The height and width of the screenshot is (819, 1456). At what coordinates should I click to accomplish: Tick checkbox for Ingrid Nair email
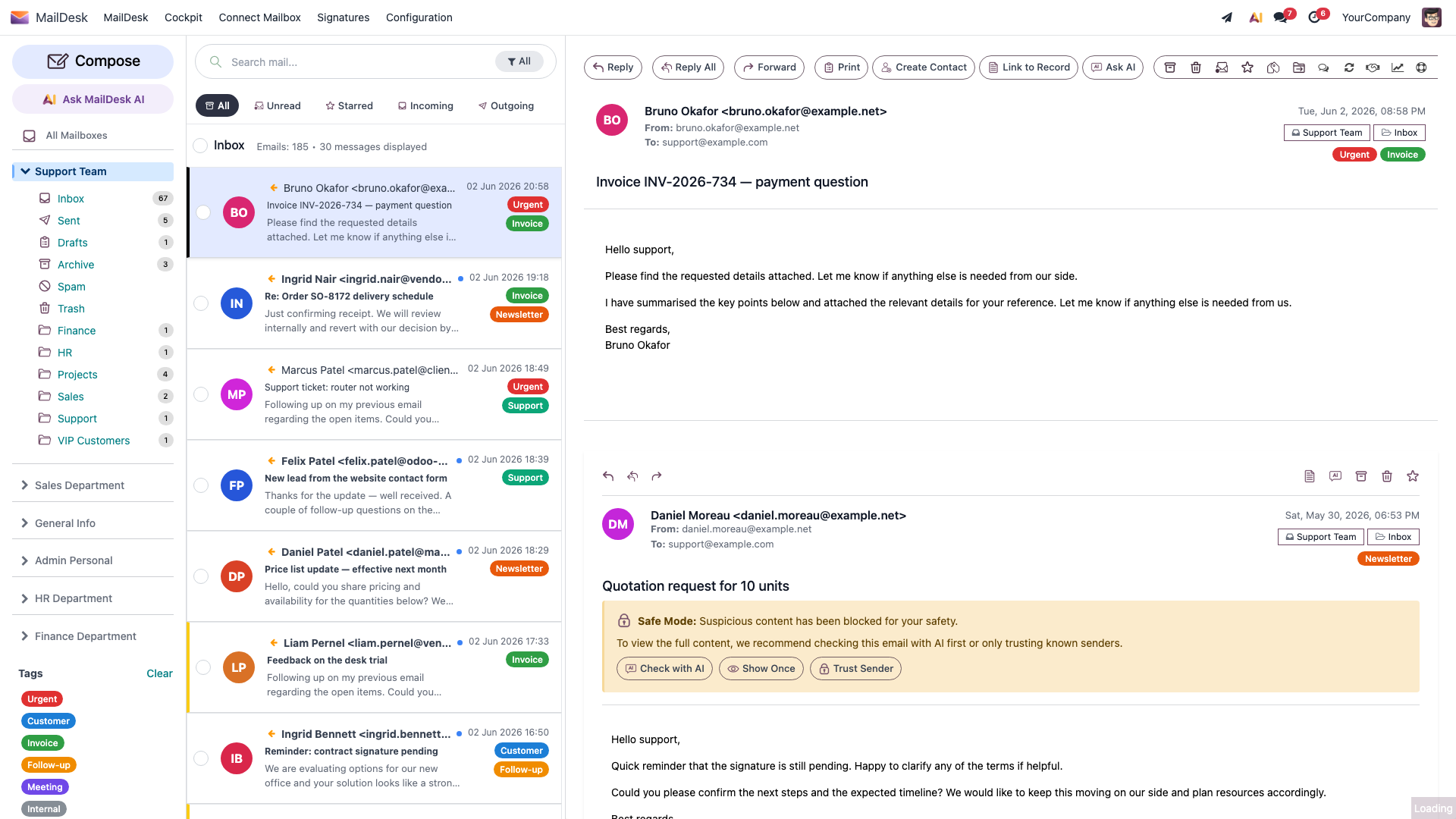[x=201, y=303]
